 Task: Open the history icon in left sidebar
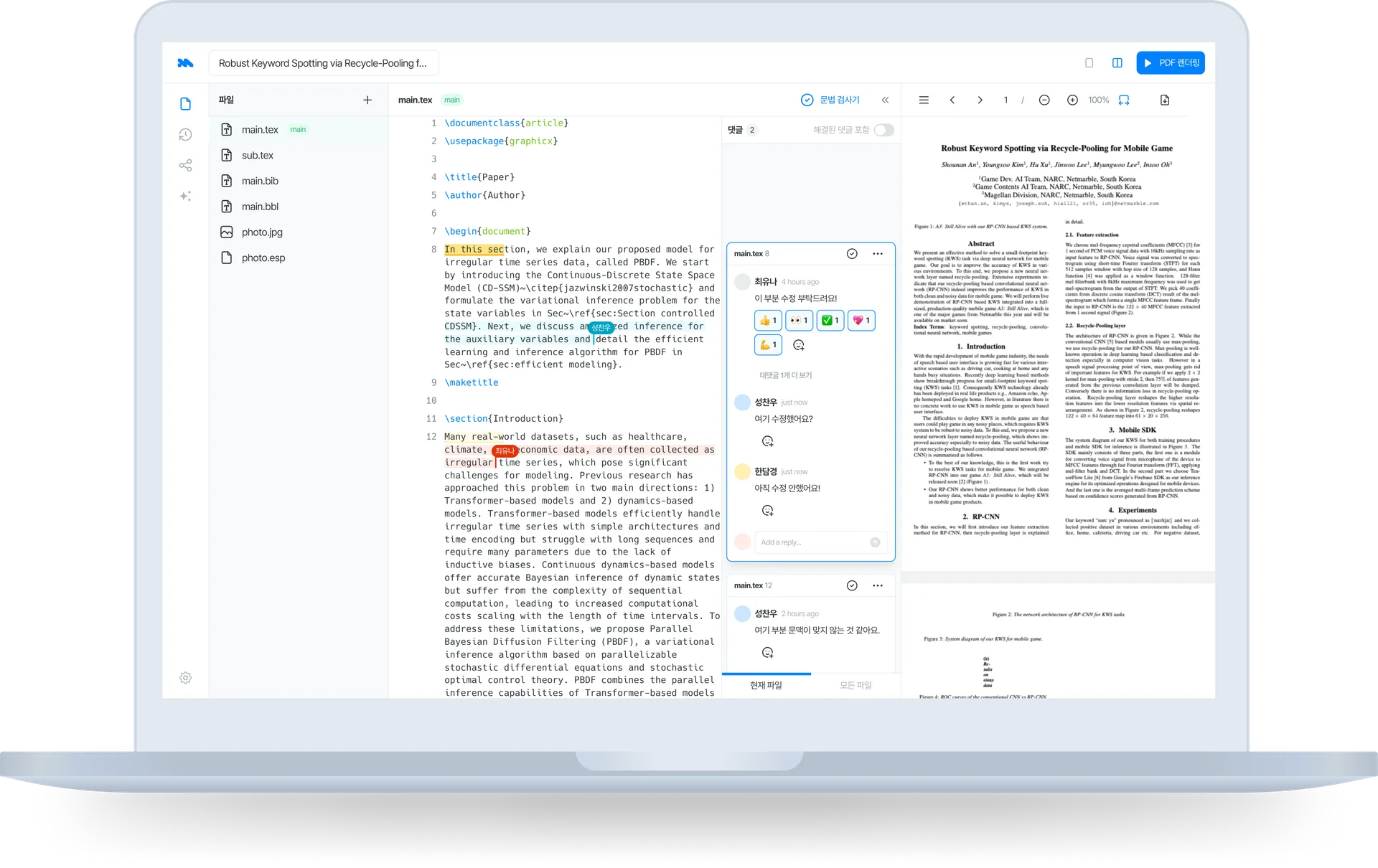185,135
